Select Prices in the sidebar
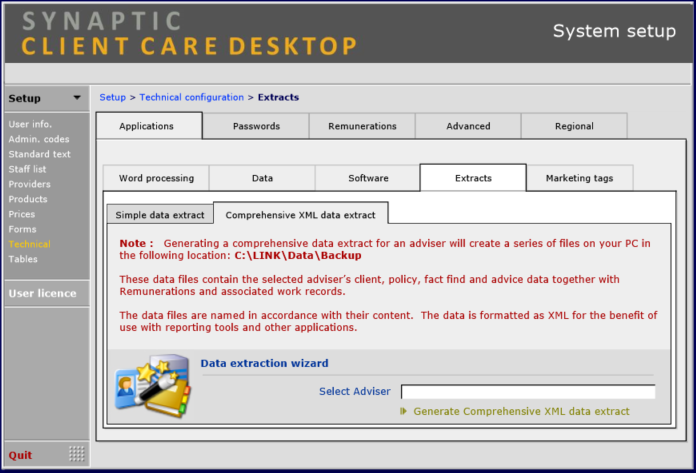 point(21,214)
